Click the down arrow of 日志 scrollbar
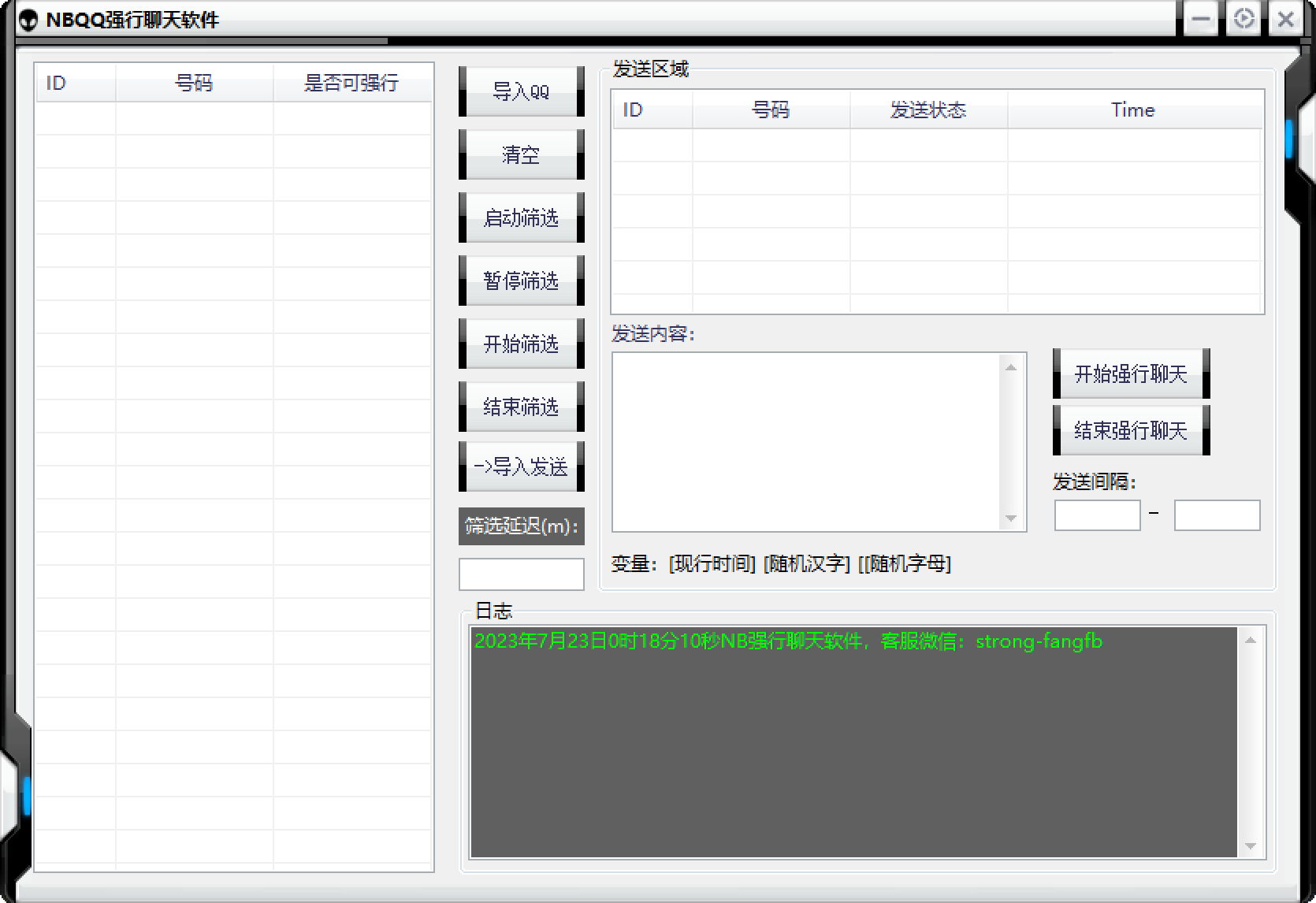The height and width of the screenshot is (903, 1316). [x=1251, y=846]
